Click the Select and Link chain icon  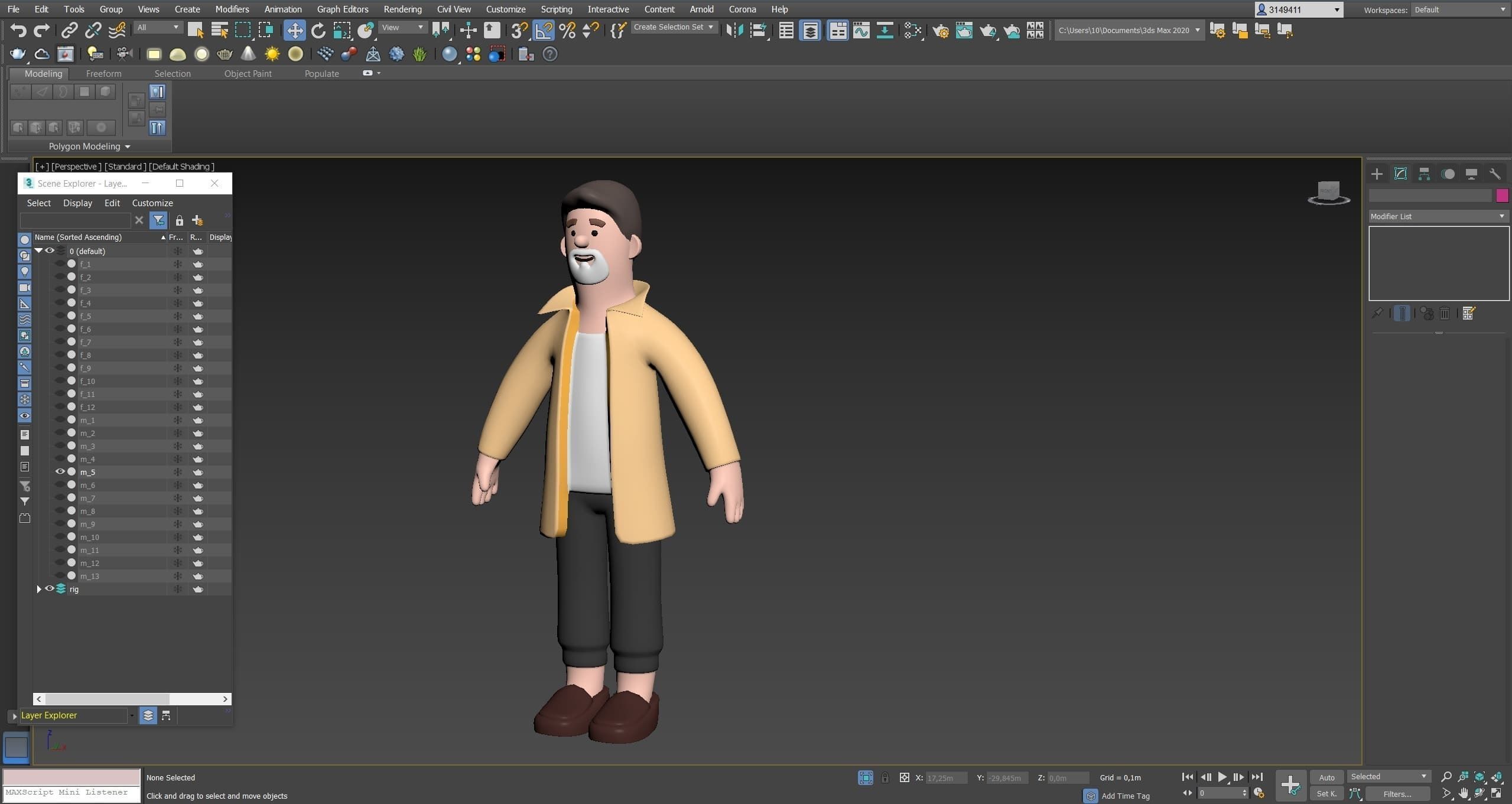click(x=69, y=30)
